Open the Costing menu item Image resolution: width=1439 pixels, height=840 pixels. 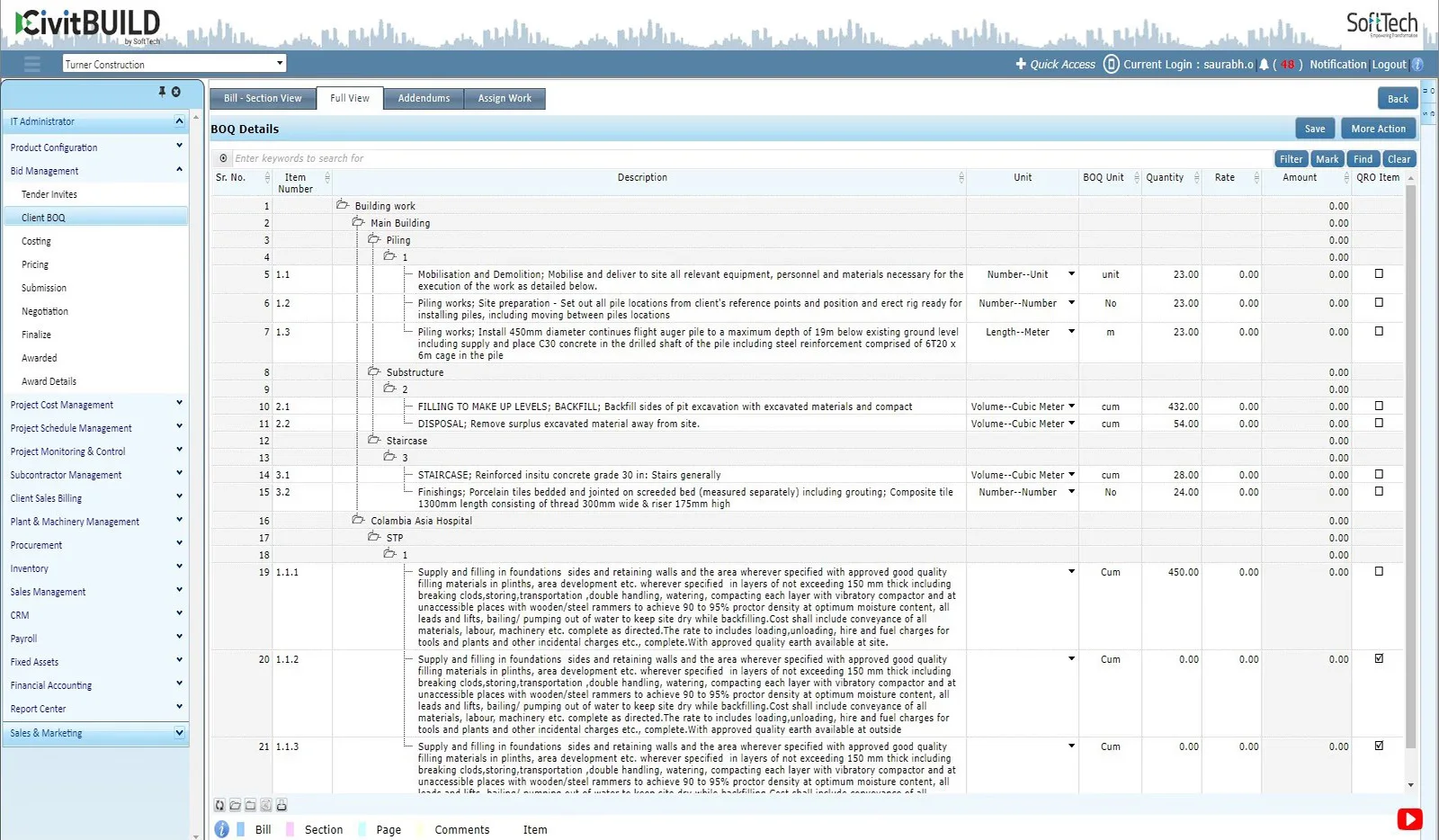(37, 241)
